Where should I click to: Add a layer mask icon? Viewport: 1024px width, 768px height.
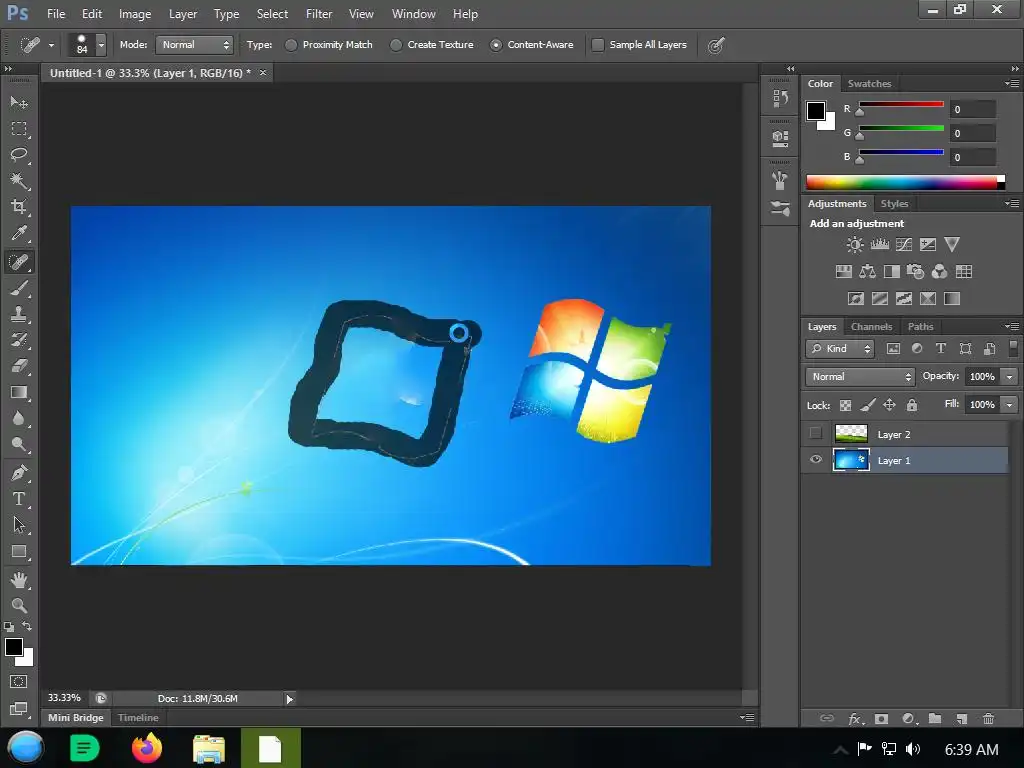coord(881,718)
